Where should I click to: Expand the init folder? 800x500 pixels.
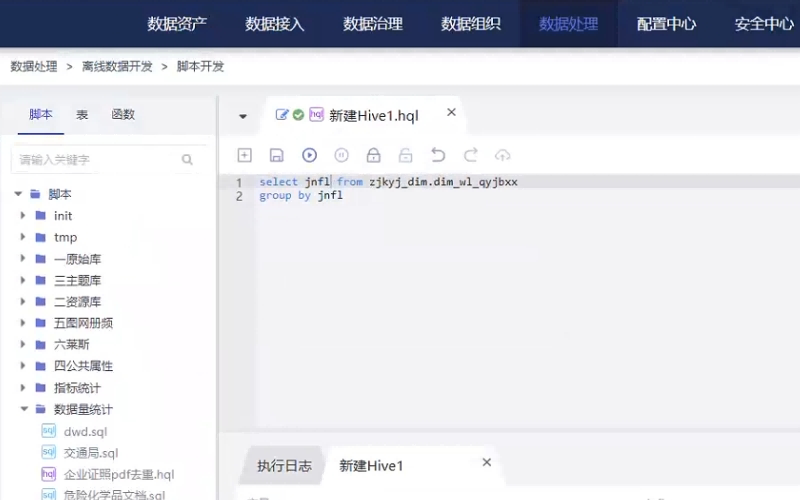pyautogui.click(x=23, y=216)
